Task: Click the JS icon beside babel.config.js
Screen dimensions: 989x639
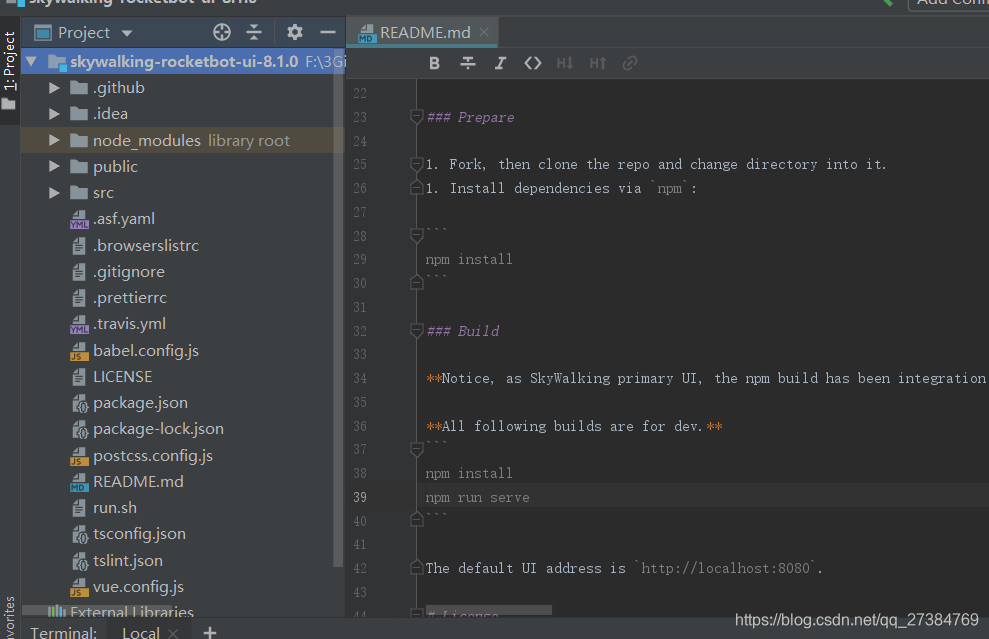Action: click(x=79, y=351)
